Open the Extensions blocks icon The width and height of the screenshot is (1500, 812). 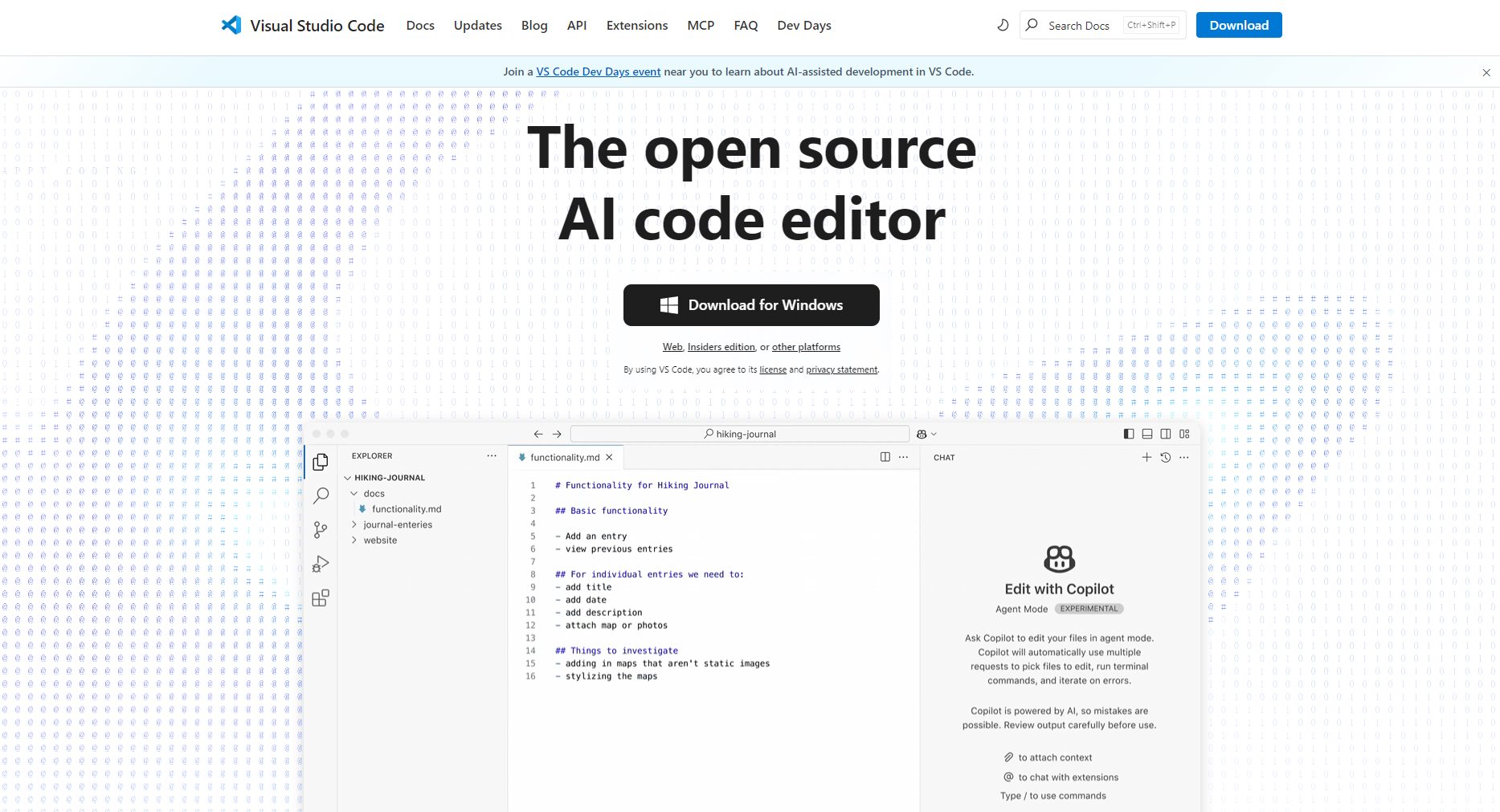point(321,598)
